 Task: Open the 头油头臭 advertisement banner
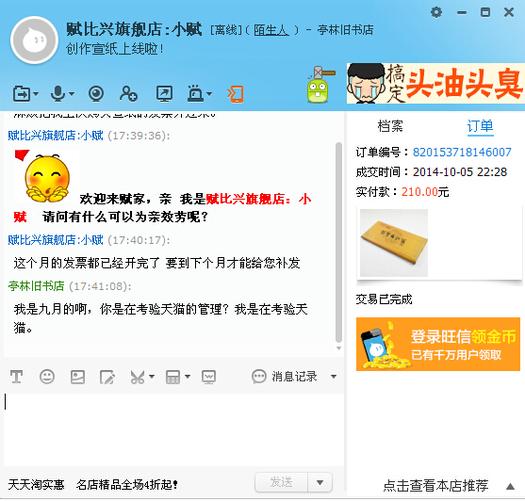click(435, 83)
